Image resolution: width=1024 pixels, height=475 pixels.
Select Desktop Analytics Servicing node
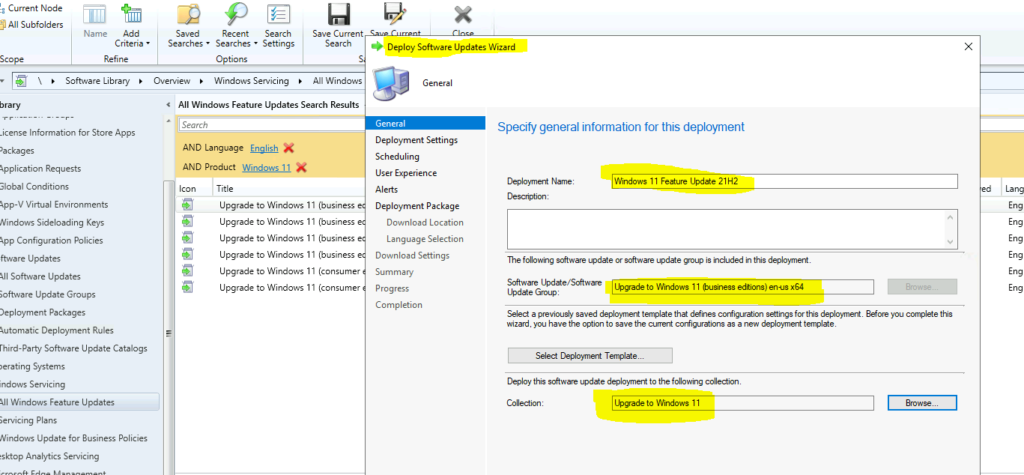pyautogui.click(x=50, y=456)
